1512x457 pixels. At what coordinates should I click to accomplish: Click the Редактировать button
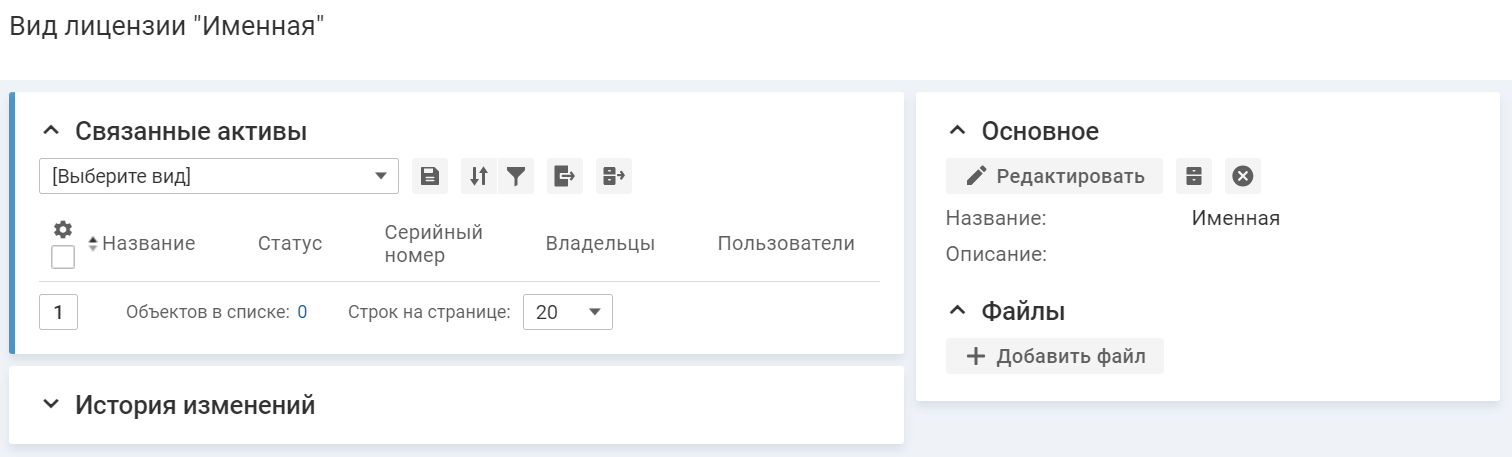1054,176
